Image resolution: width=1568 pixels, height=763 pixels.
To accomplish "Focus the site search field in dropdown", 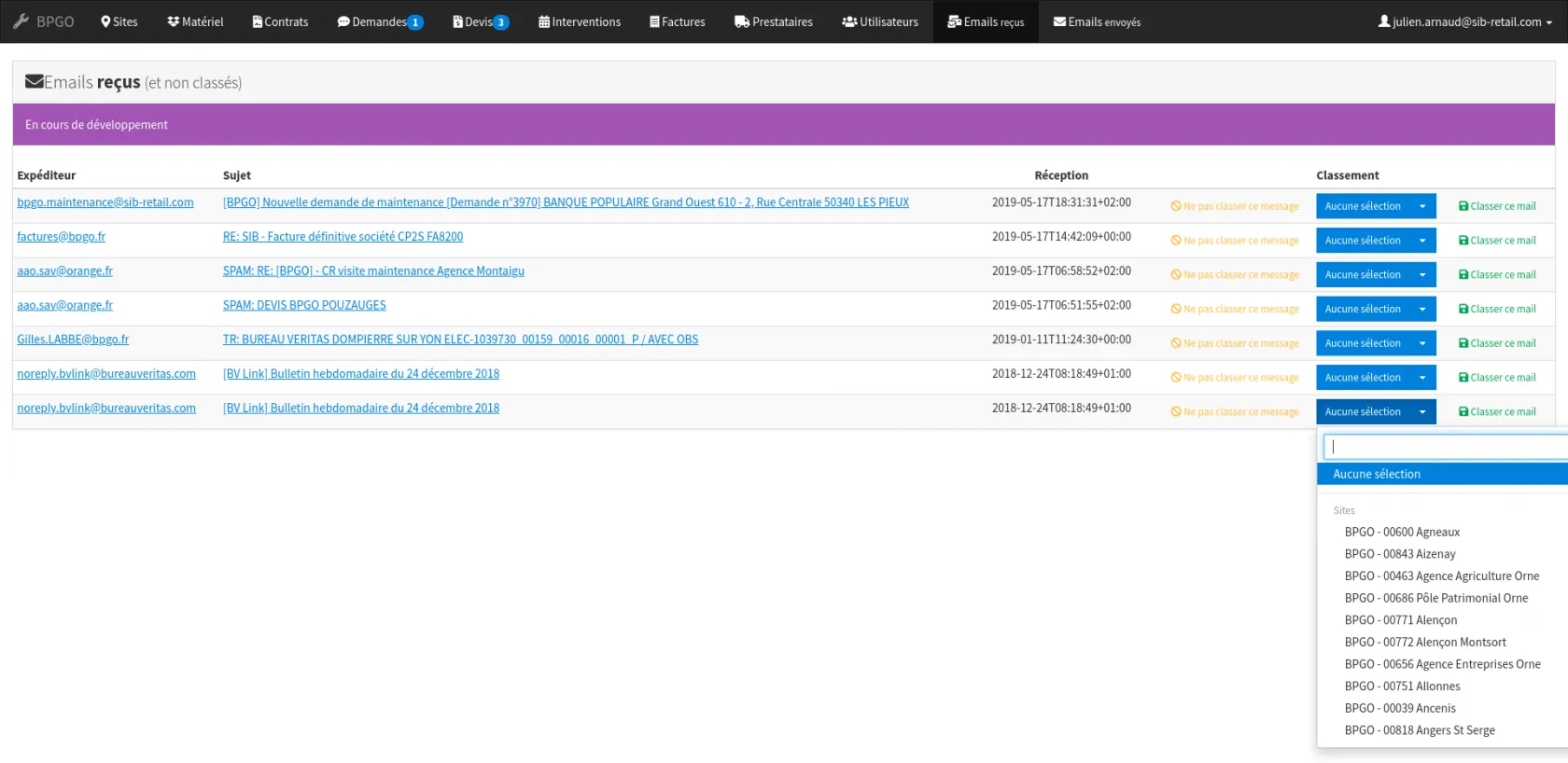I will click(1442, 447).
